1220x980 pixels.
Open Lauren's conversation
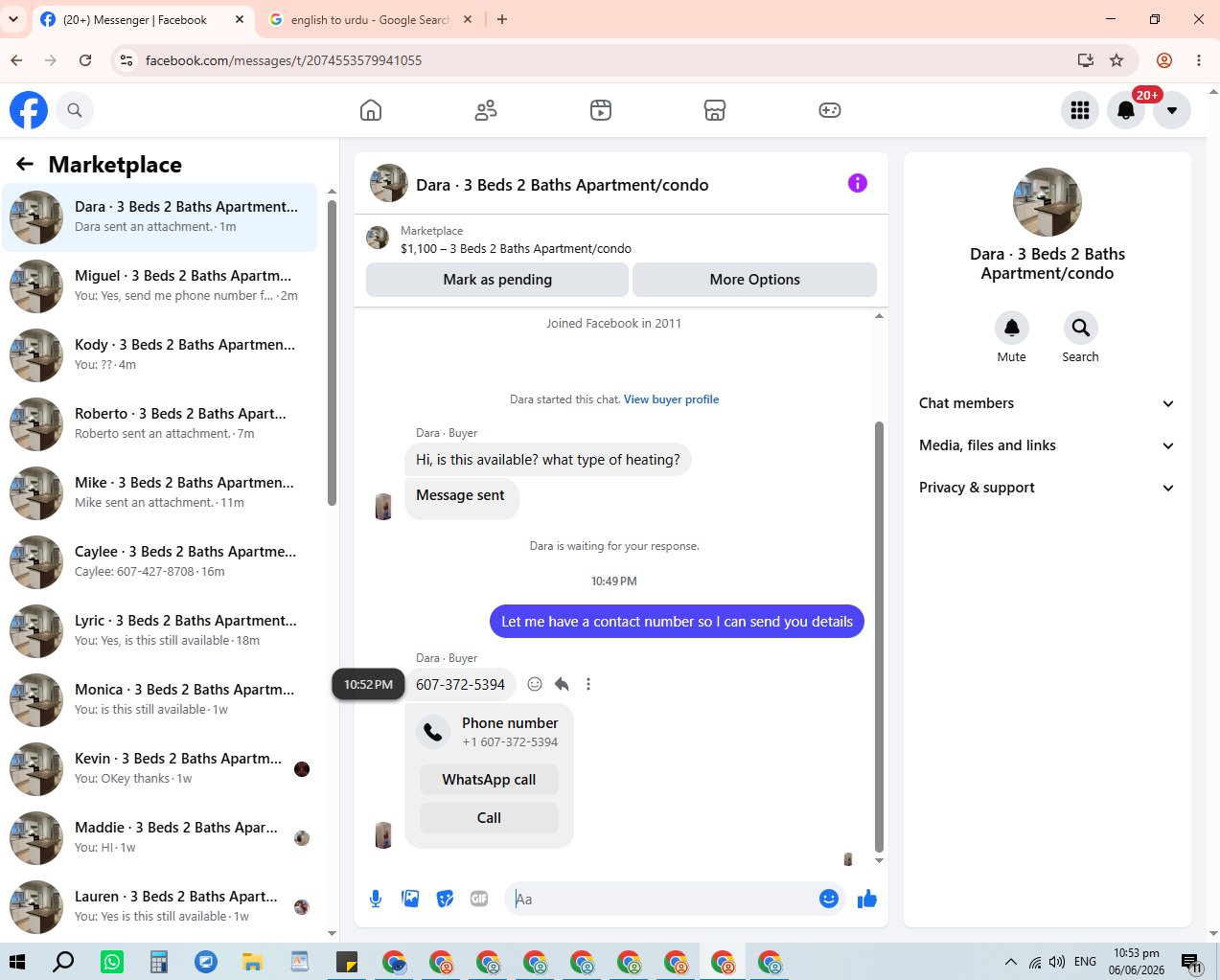(x=160, y=907)
